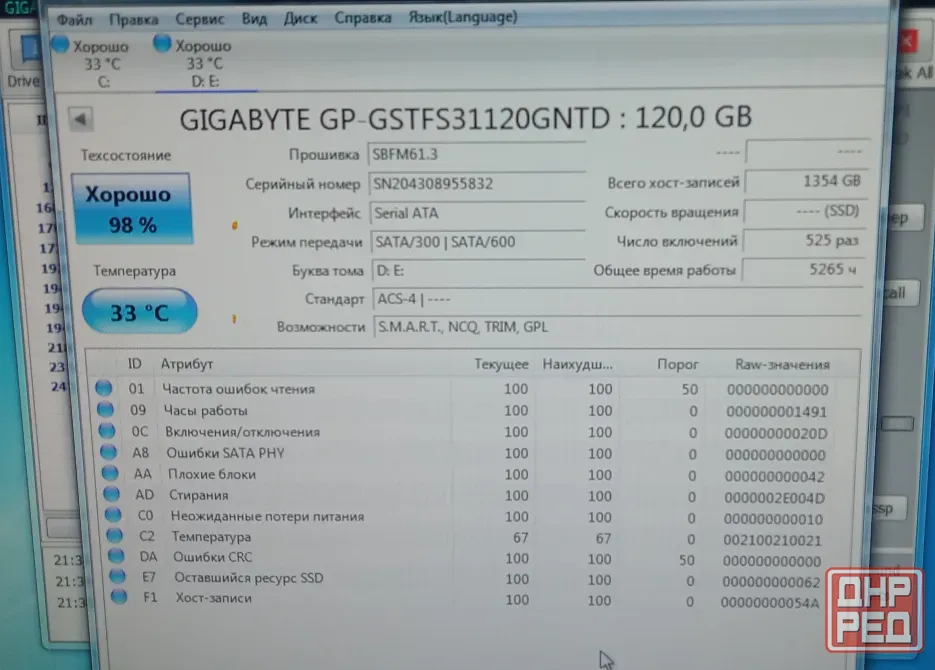
Task: Click status icon for attribute 09 Часы работы
Action: point(106,409)
